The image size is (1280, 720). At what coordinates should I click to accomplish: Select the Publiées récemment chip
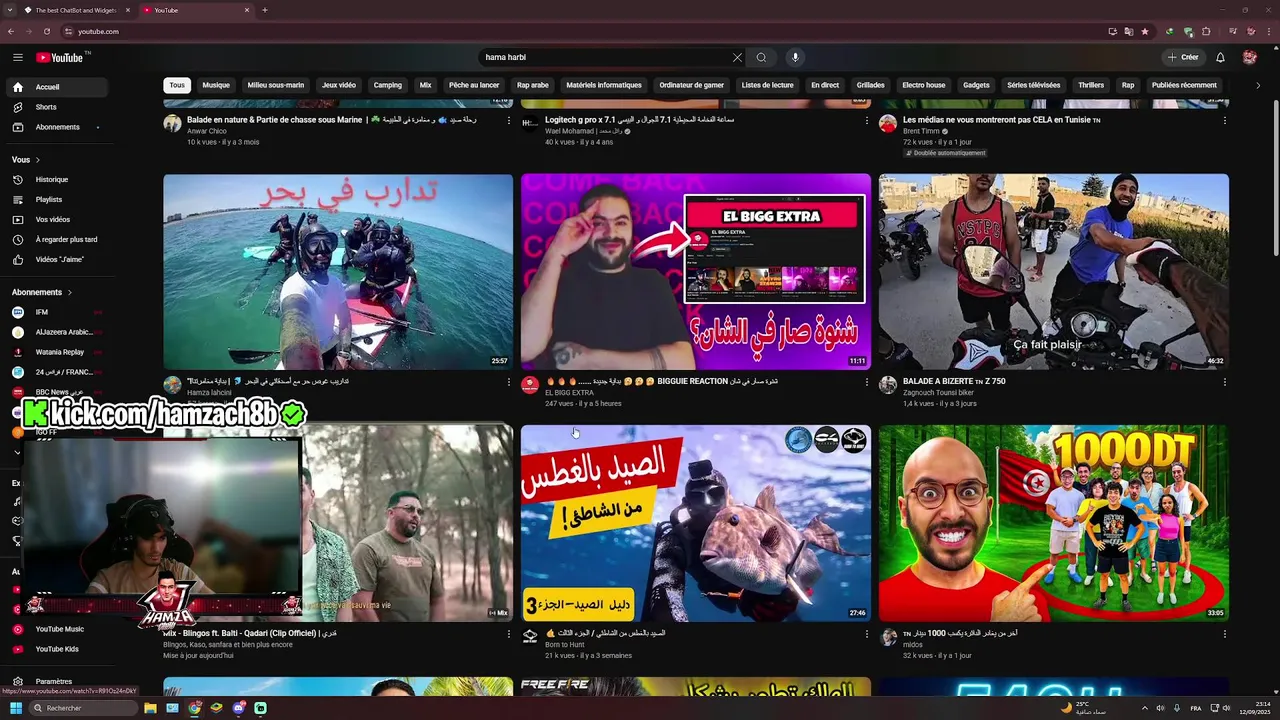(1184, 85)
